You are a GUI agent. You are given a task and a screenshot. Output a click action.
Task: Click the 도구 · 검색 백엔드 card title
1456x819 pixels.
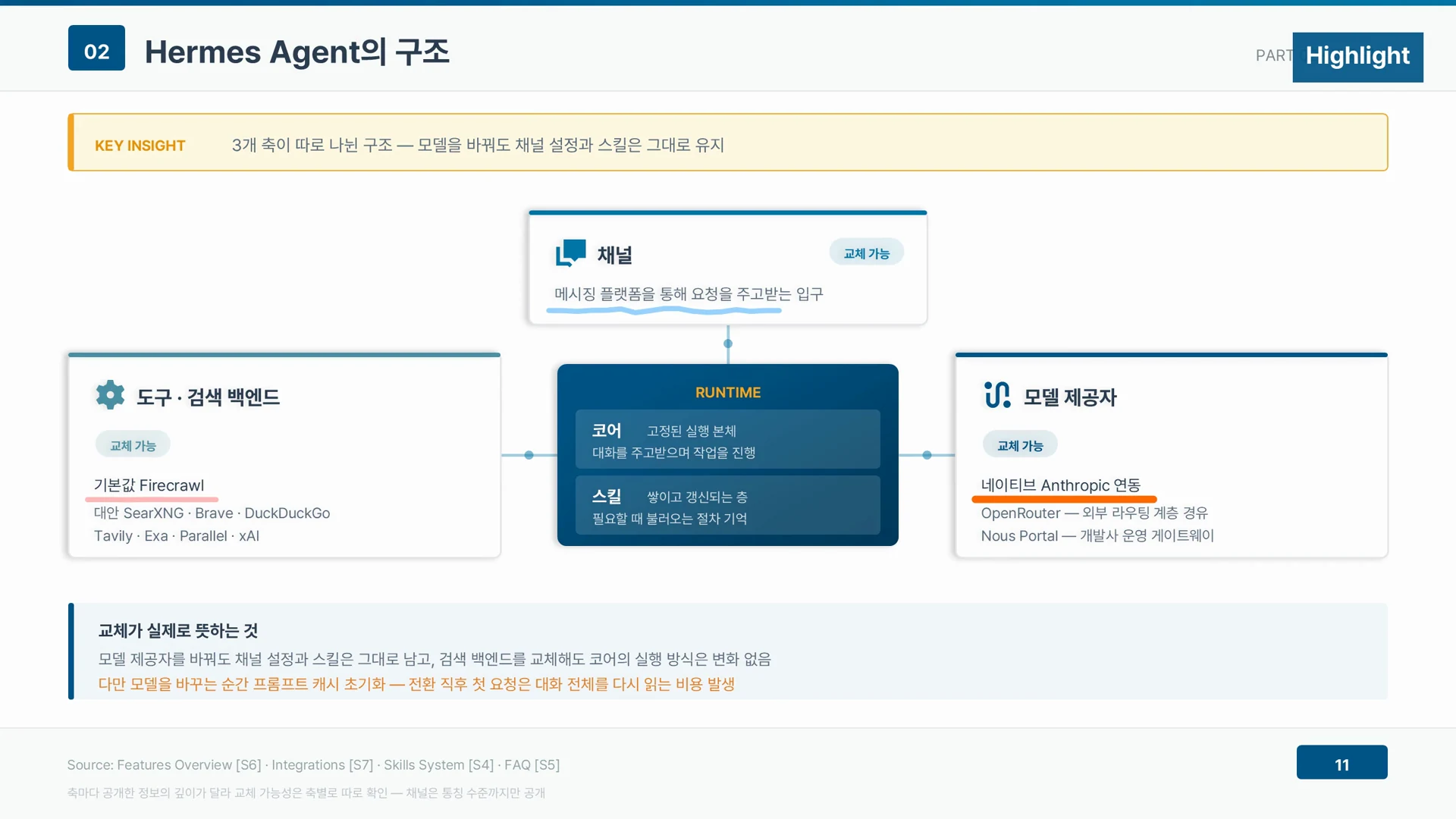208,397
